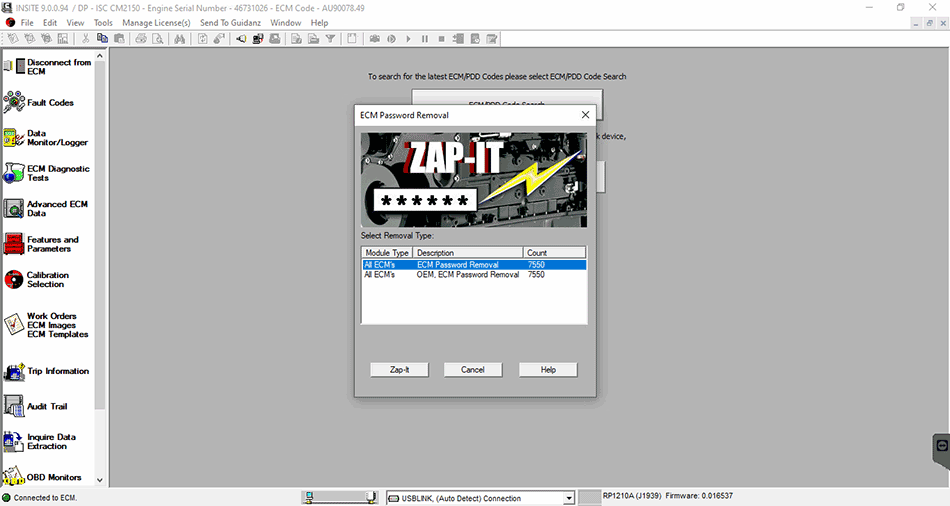Open the Edit menu
The width and height of the screenshot is (950, 506).
[50, 22]
